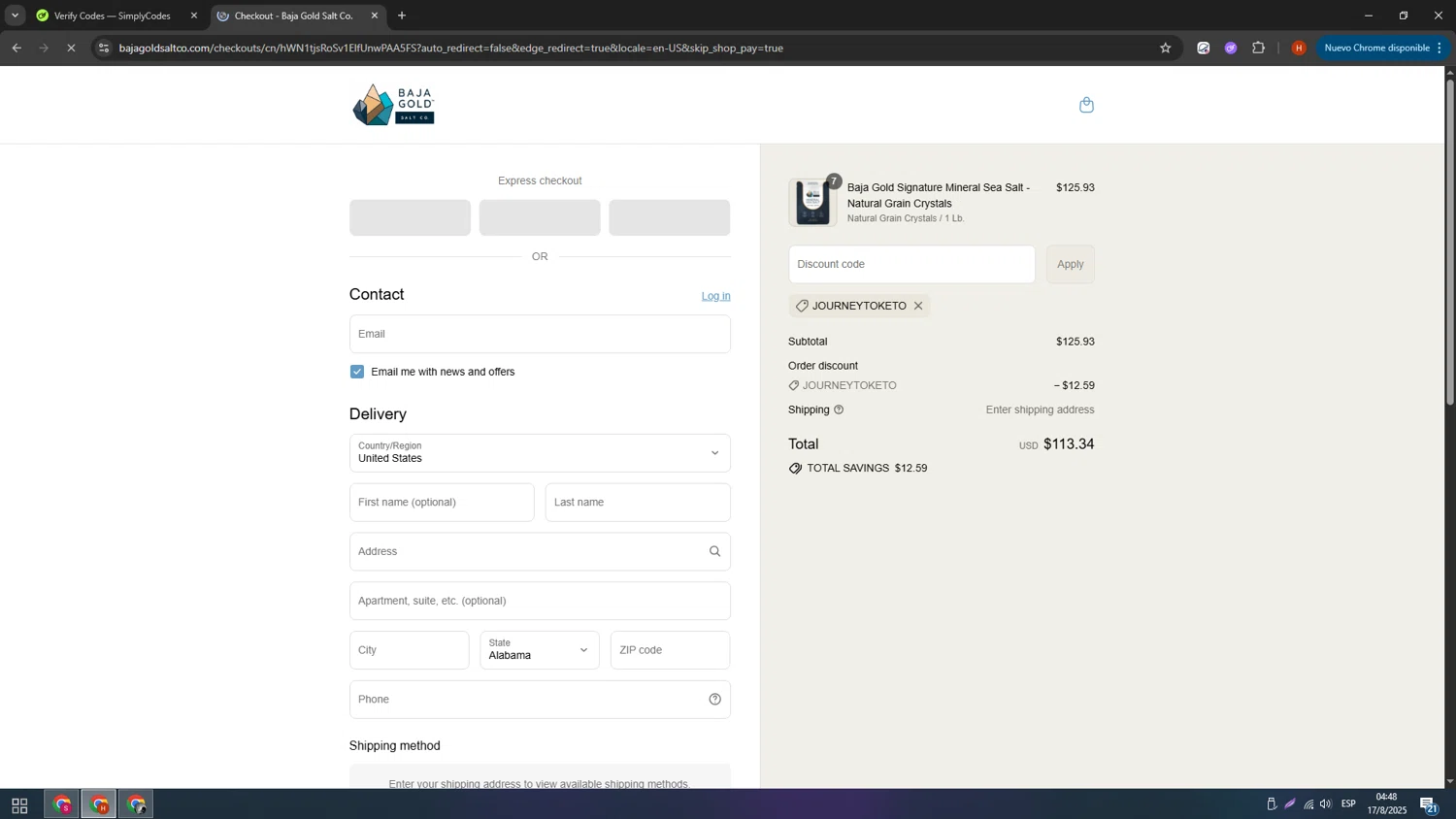Image resolution: width=1456 pixels, height=819 pixels.
Task: Toggle Email me with news and offers
Action: point(357,372)
